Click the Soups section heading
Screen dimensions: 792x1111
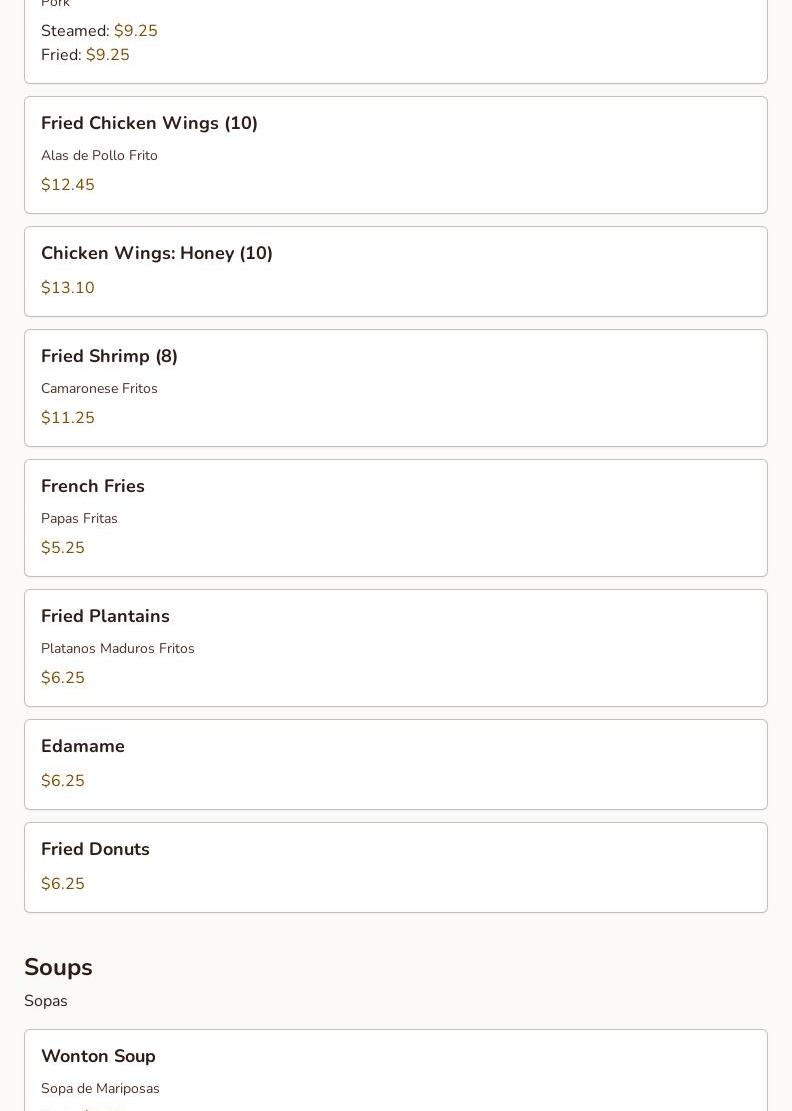point(58,967)
